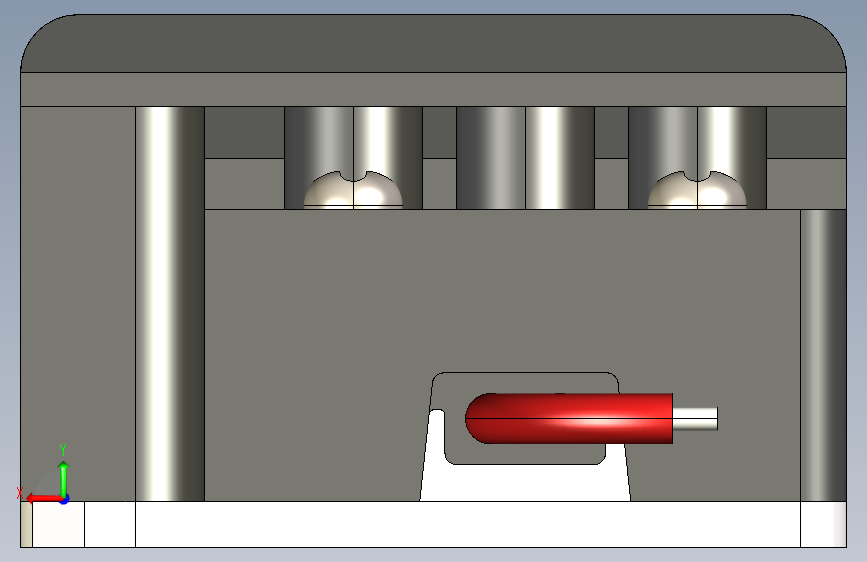
Task: Select the left dome screw head
Action: point(353,190)
